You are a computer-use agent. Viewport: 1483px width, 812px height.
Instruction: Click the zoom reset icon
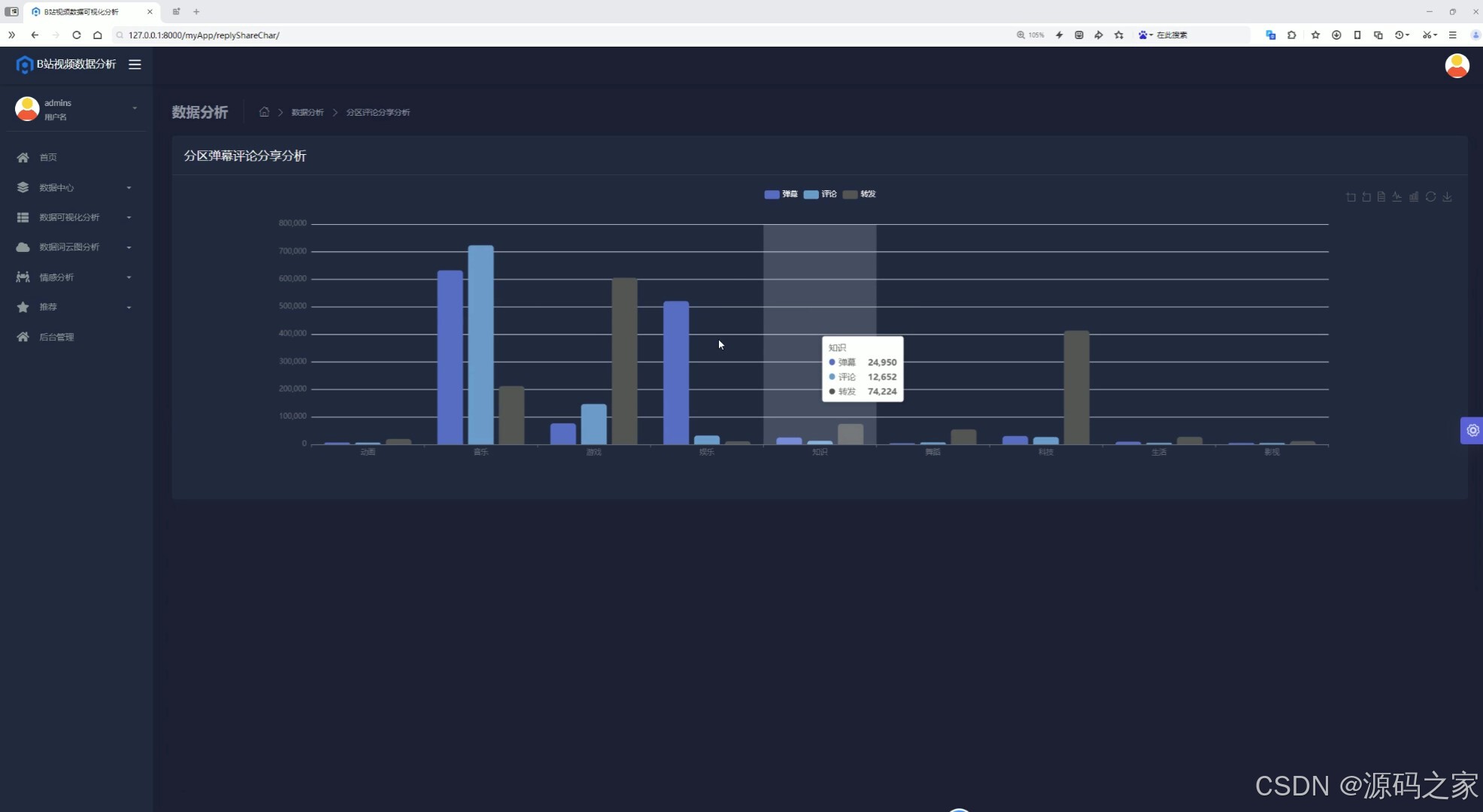click(x=1366, y=197)
